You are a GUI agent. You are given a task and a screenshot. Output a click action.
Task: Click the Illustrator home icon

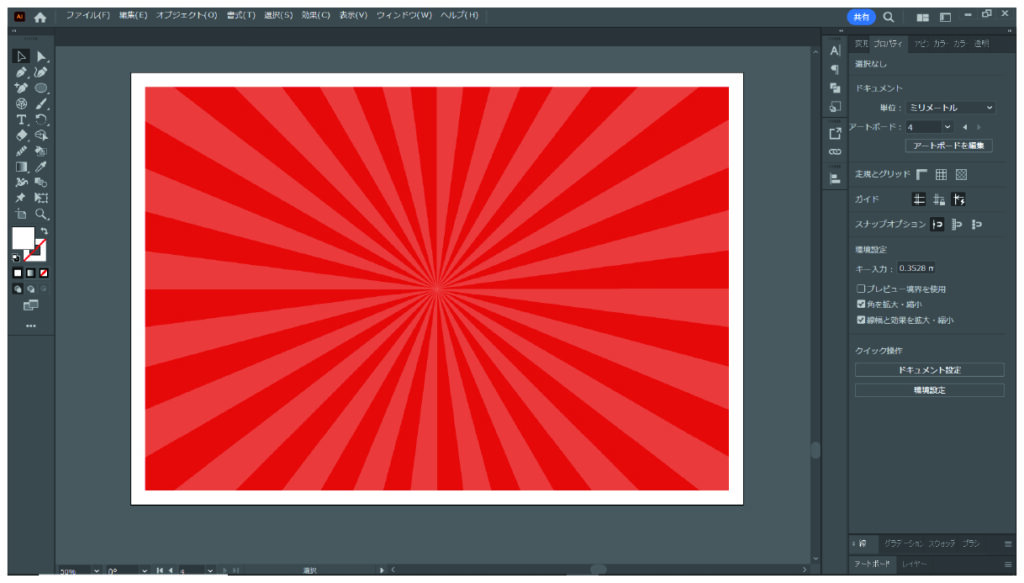[x=40, y=18]
